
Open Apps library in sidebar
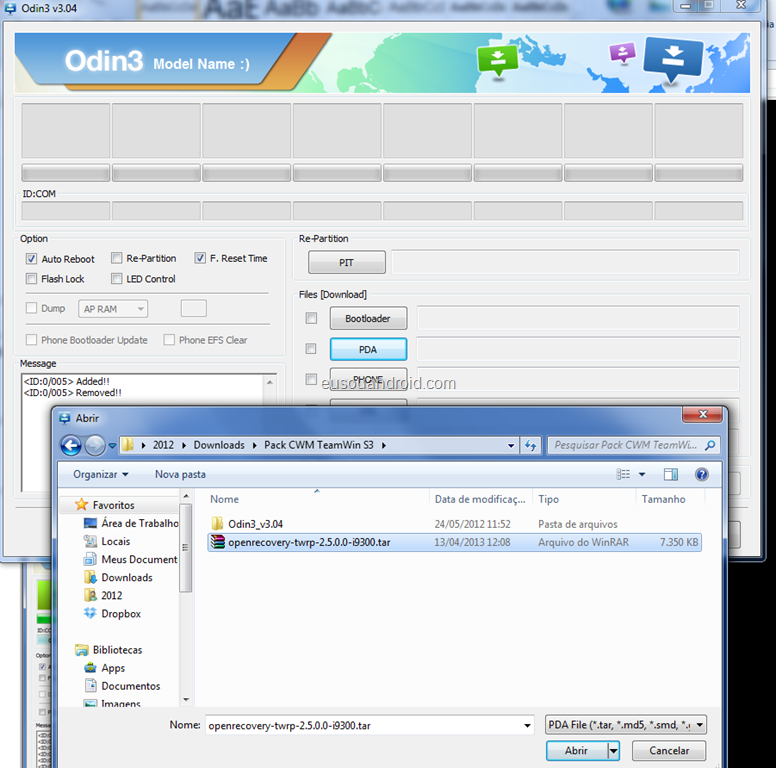coord(104,668)
